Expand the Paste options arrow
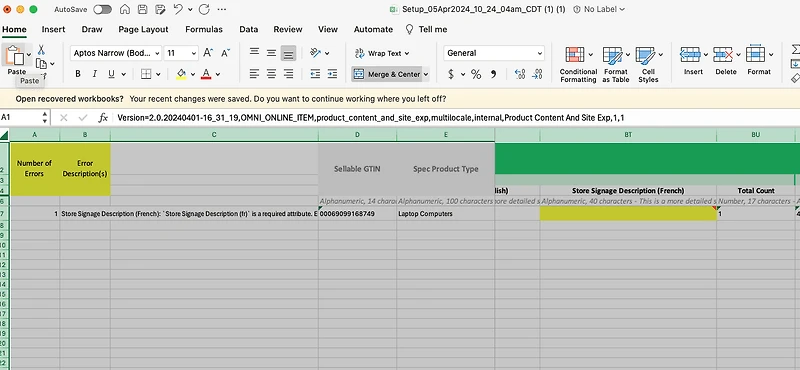The width and height of the screenshot is (800, 370). tap(29, 54)
